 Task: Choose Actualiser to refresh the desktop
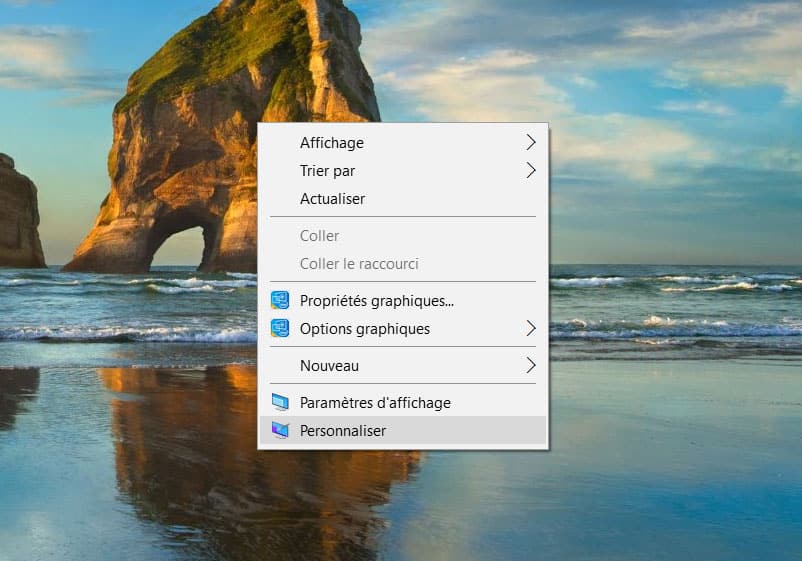point(332,199)
